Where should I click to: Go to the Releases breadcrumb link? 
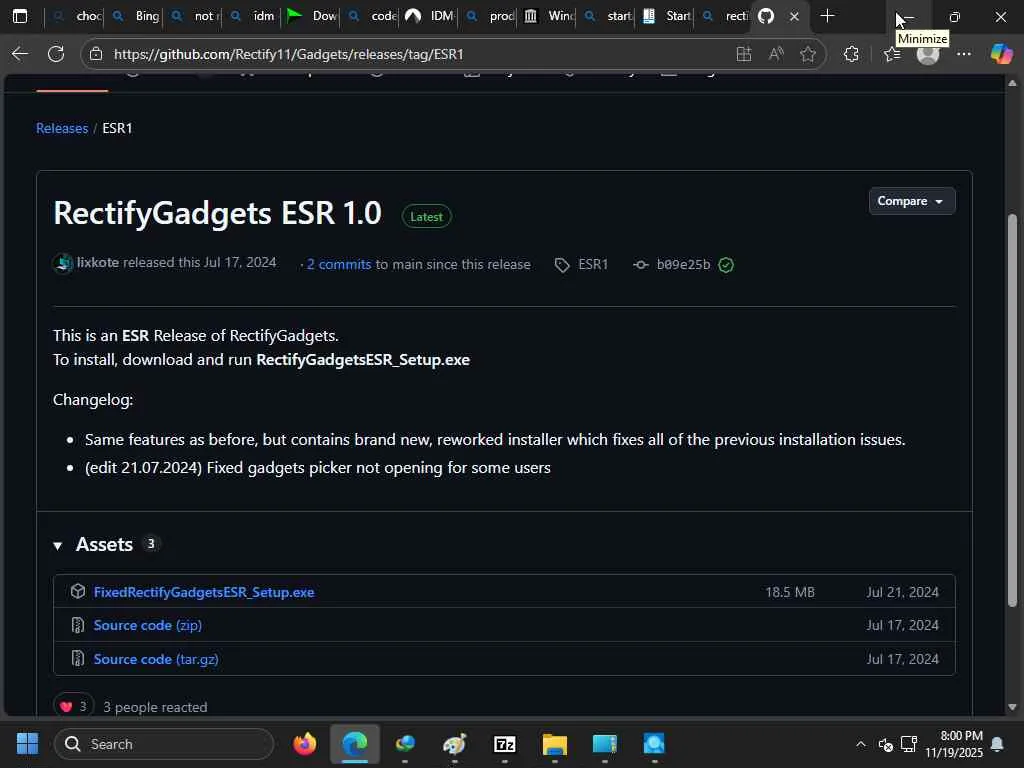62,128
